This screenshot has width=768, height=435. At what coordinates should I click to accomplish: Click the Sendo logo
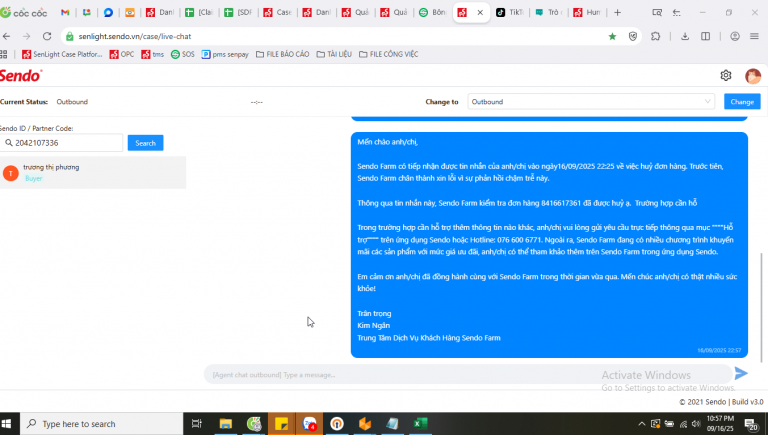click(x=21, y=76)
